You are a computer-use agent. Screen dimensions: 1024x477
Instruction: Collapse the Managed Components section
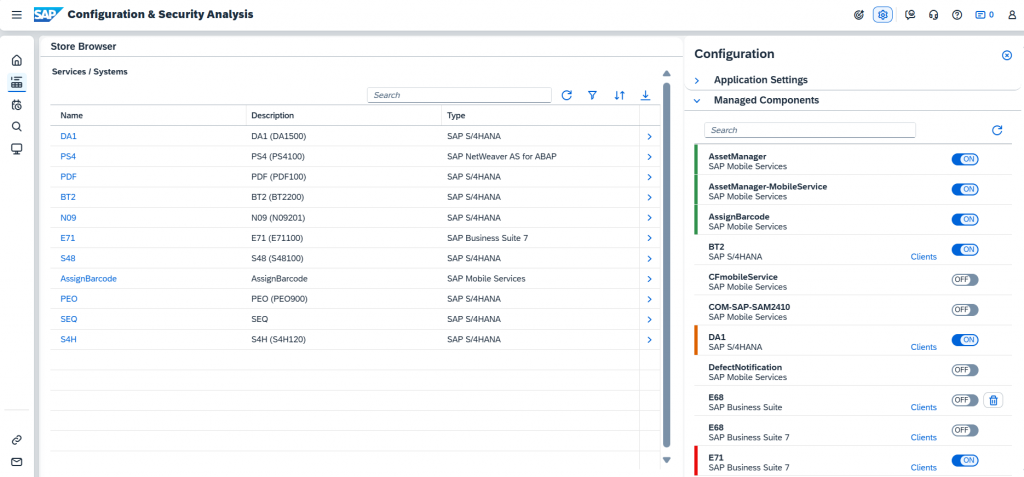click(696, 101)
